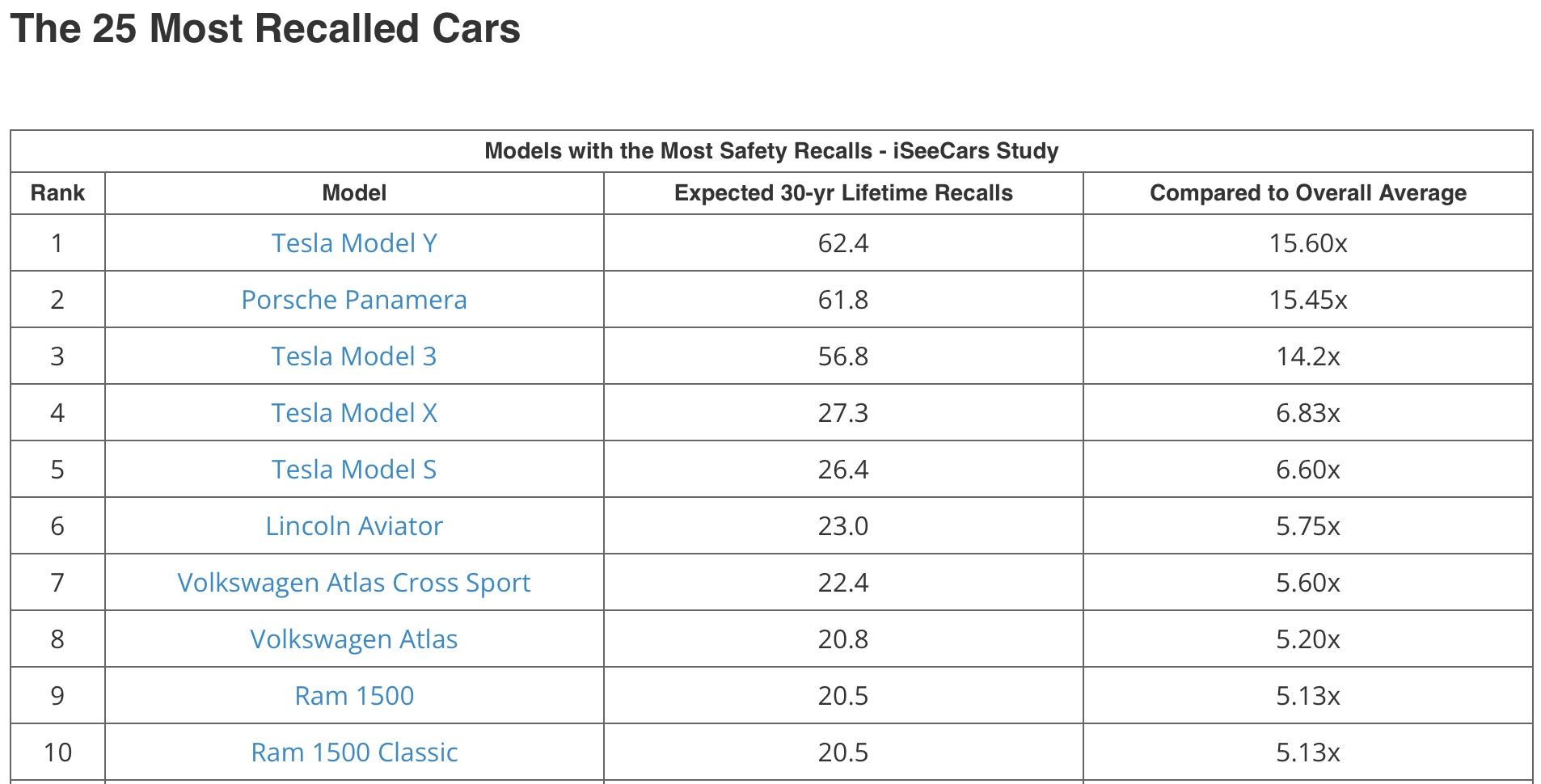Select the 6.83x comparison value
This screenshot has height=784, width=1541.
1308,413
